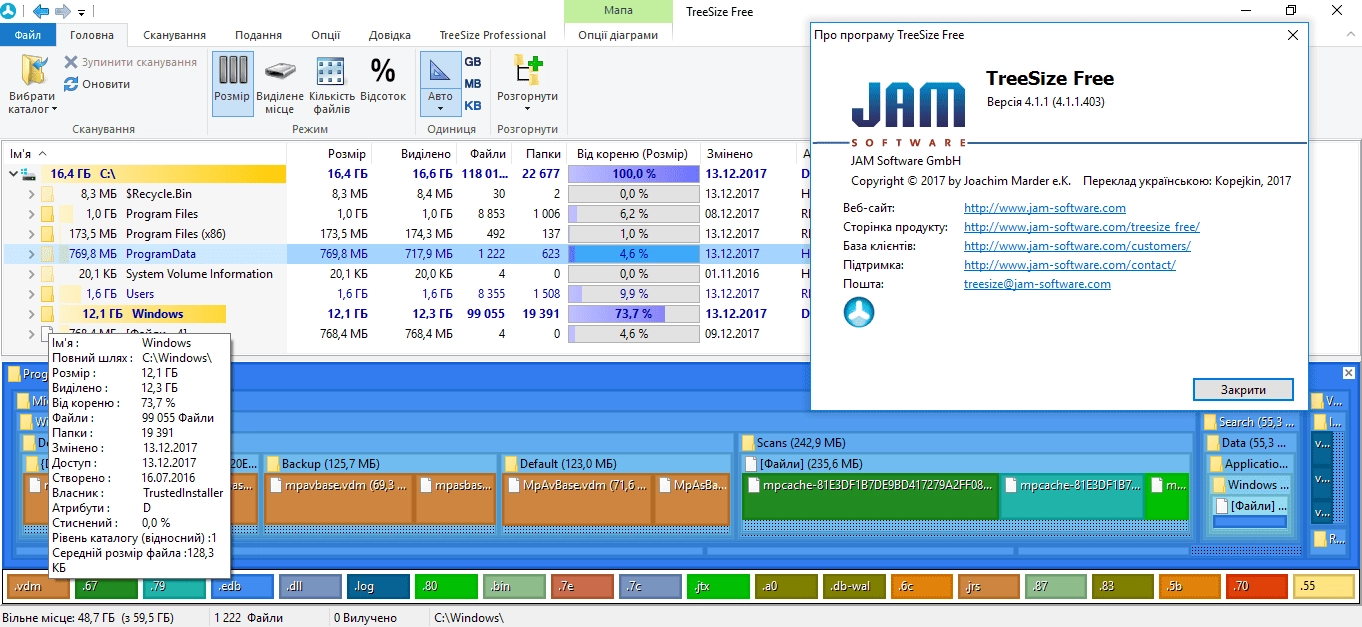Open the support contact link

(x=1070, y=265)
